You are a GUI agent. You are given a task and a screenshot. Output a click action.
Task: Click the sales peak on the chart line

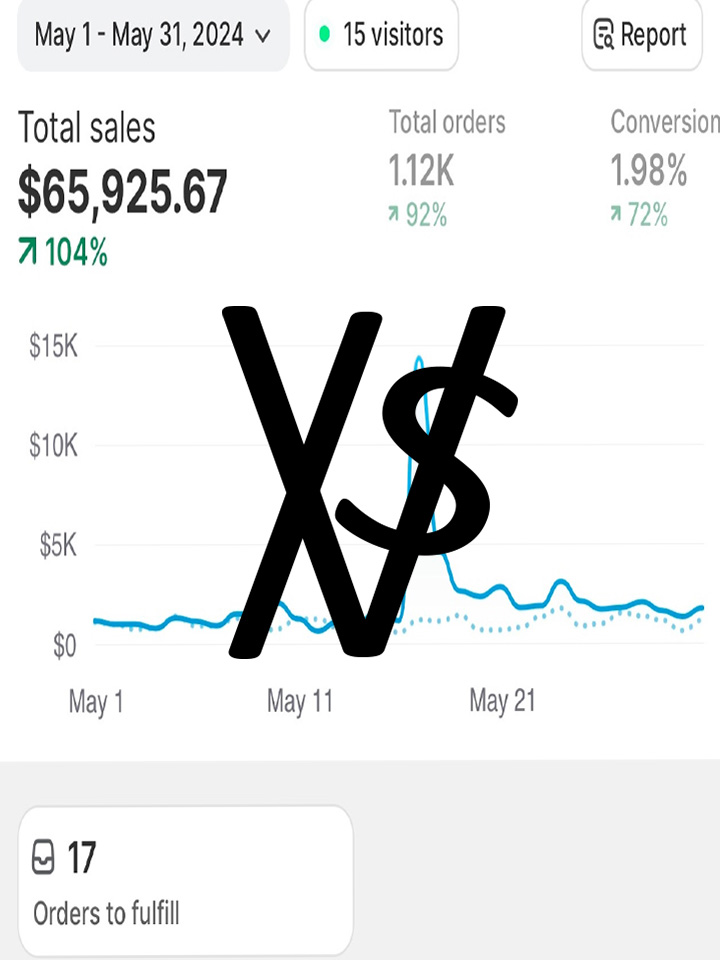pyautogui.click(x=419, y=359)
